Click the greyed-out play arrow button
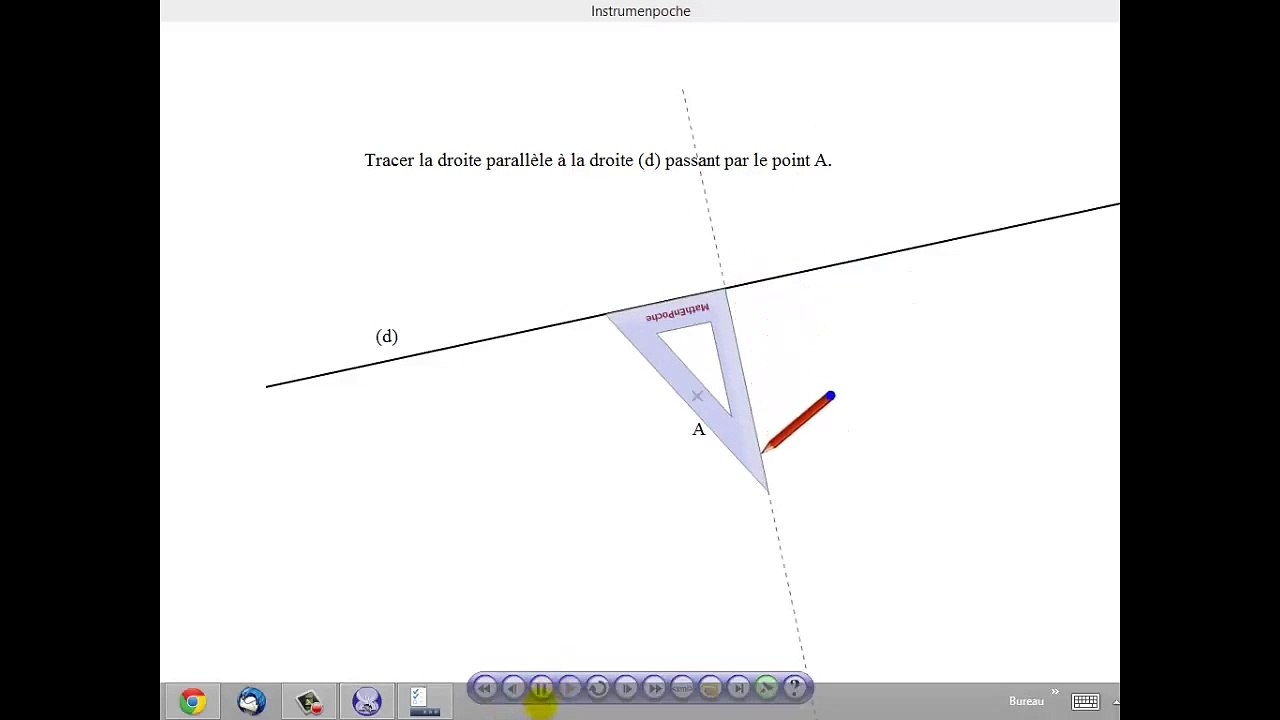1280x720 pixels. pos(569,688)
